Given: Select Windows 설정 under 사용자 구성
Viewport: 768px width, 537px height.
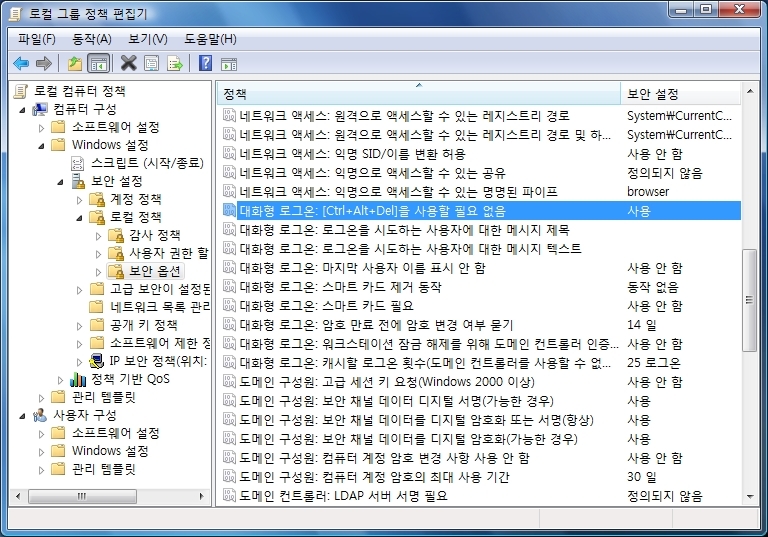Looking at the screenshot, I should (x=110, y=451).
